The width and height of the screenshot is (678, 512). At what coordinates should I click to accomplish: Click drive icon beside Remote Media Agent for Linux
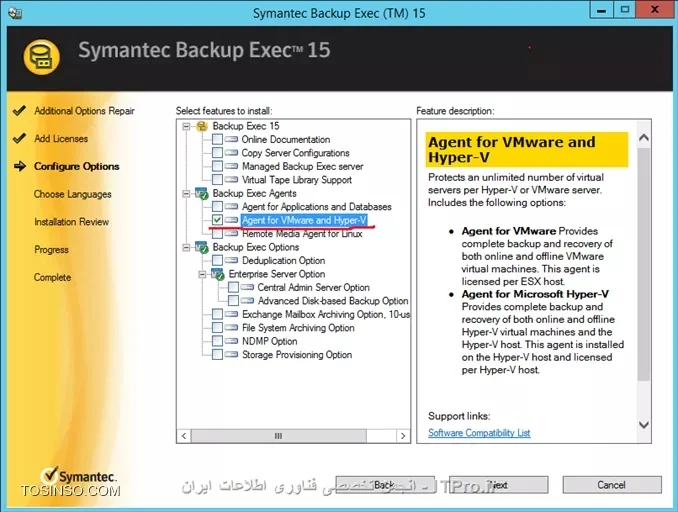click(x=231, y=234)
